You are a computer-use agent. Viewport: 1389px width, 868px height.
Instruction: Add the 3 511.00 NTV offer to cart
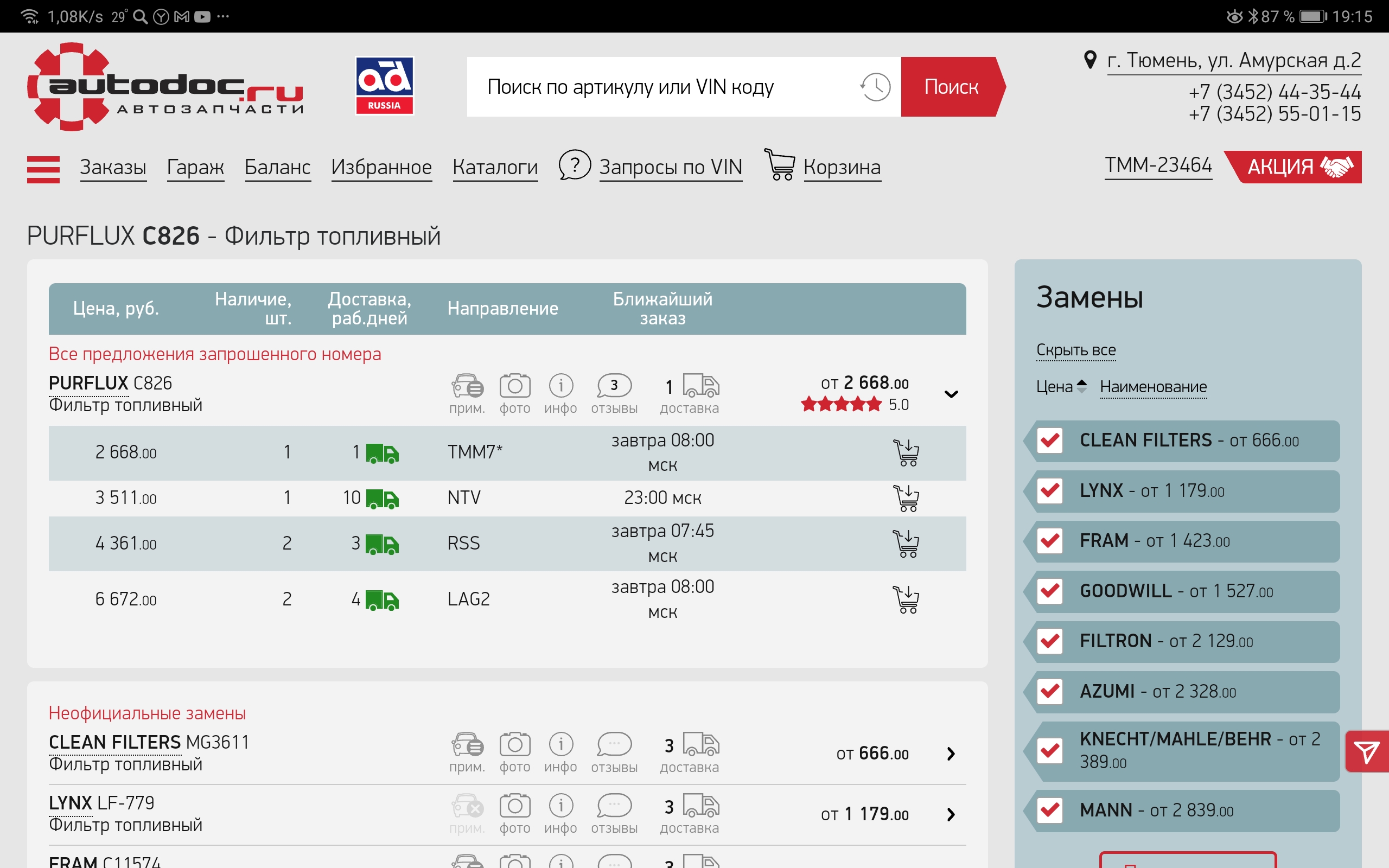(906, 499)
